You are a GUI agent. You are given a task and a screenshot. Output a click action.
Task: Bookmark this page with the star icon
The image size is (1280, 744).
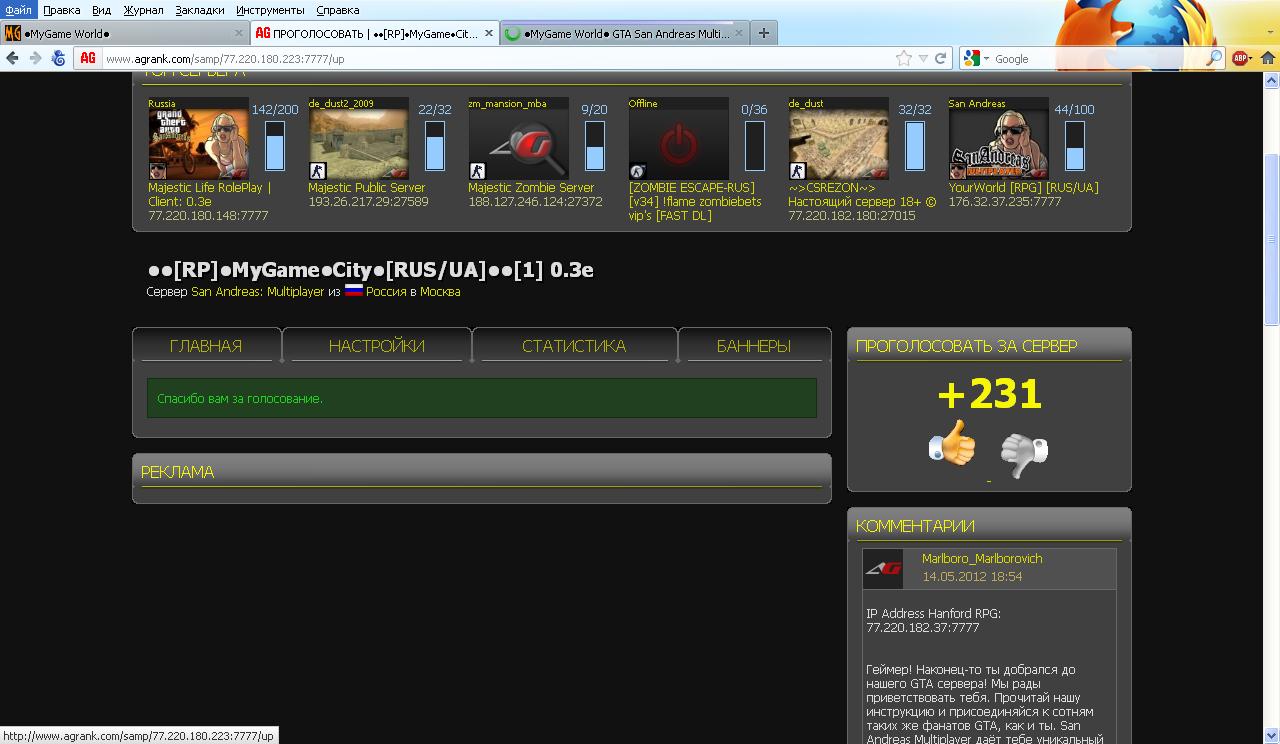[x=904, y=58]
